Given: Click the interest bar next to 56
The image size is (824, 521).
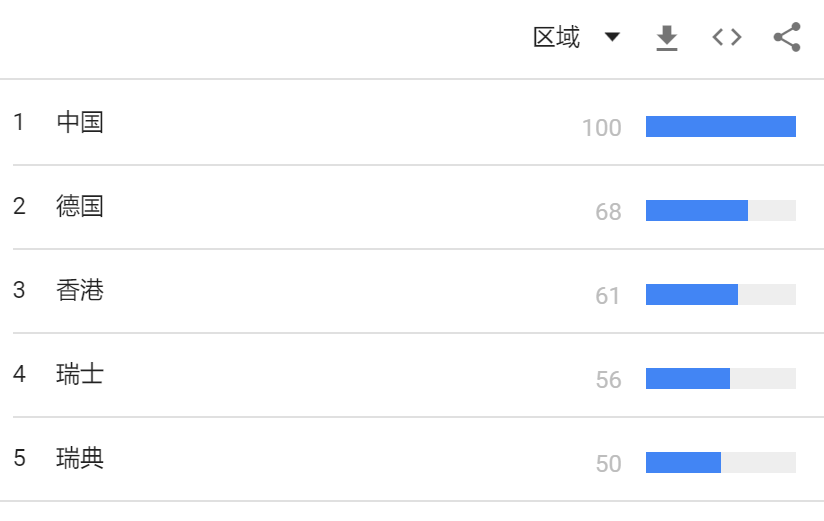Looking at the screenshot, I should click(720, 379).
